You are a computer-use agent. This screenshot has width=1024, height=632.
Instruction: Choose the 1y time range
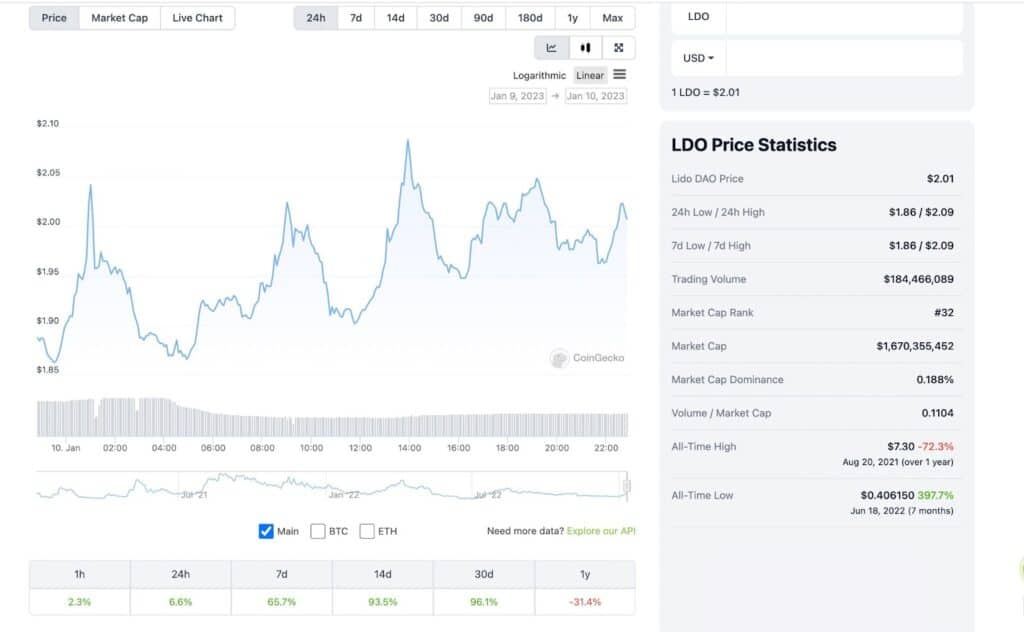pyautogui.click(x=573, y=18)
